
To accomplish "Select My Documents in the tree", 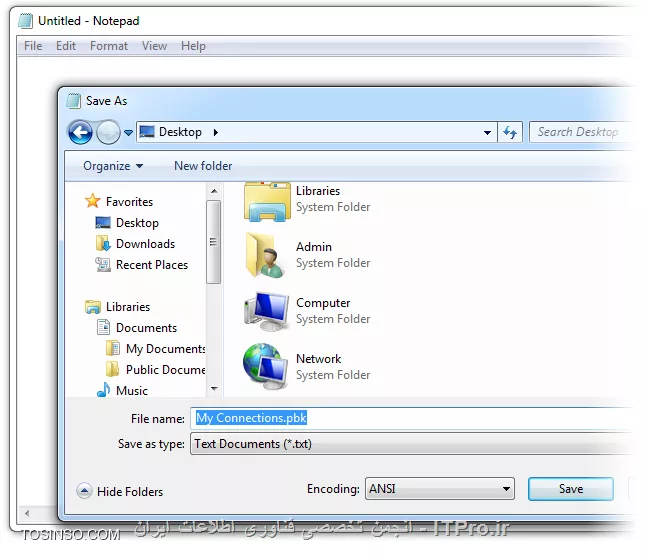I will (165, 349).
